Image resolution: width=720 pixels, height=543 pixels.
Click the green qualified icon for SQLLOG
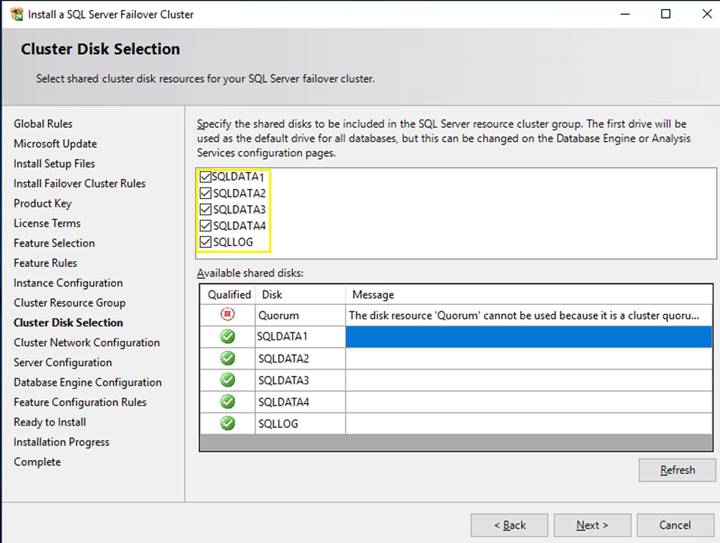click(x=227, y=423)
